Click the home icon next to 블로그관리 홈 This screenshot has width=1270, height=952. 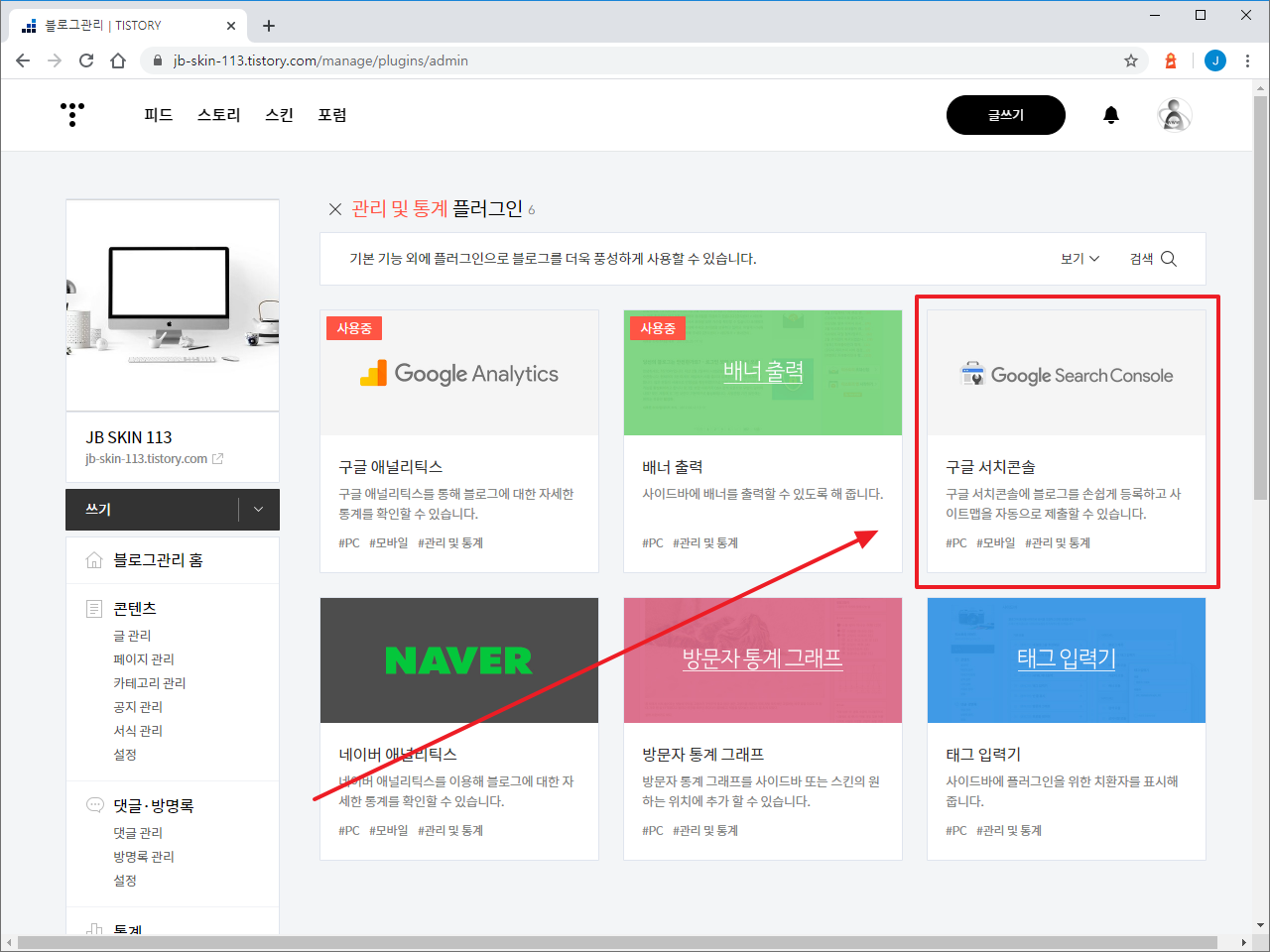point(94,560)
